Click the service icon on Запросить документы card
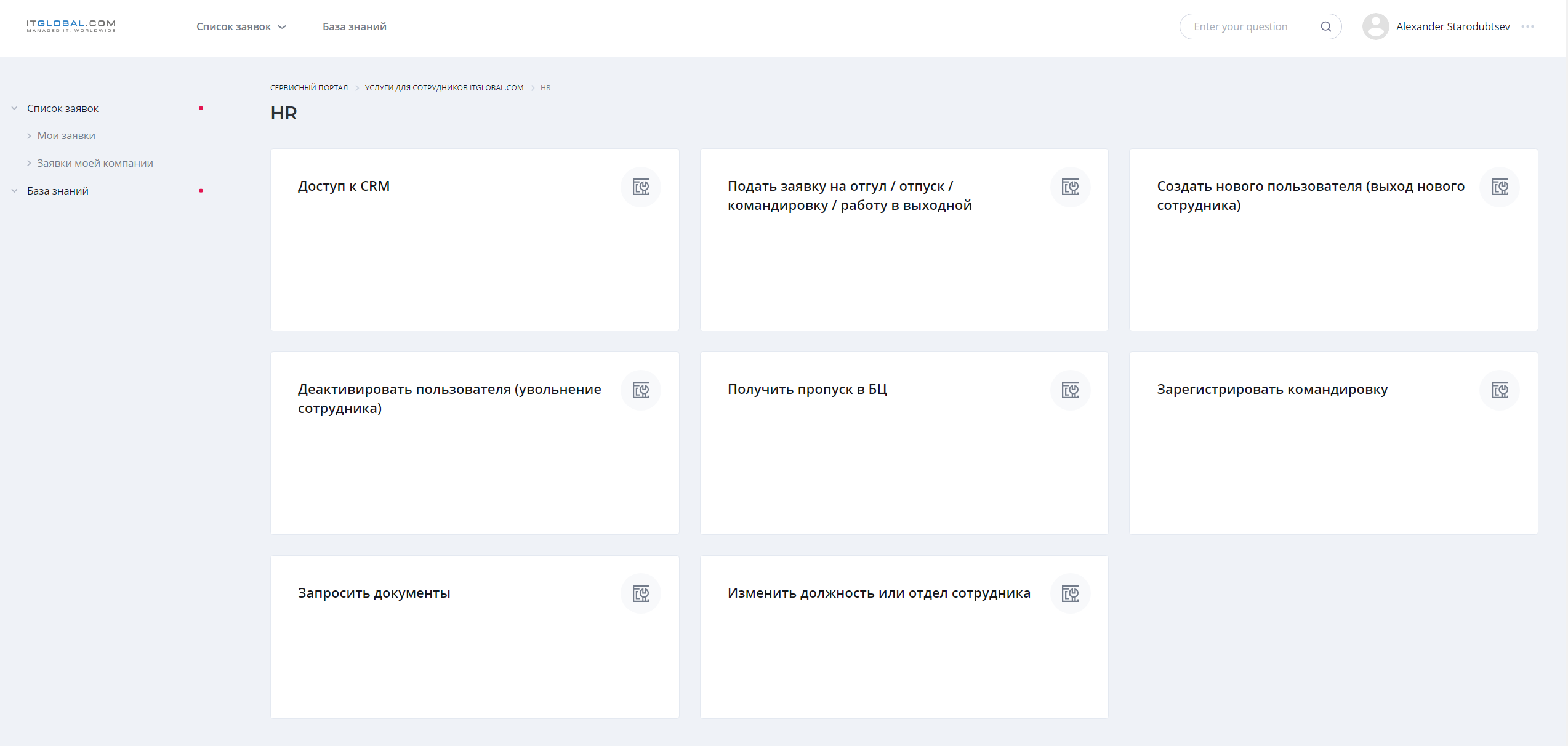This screenshot has height=746, width=1568. coord(640,593)
